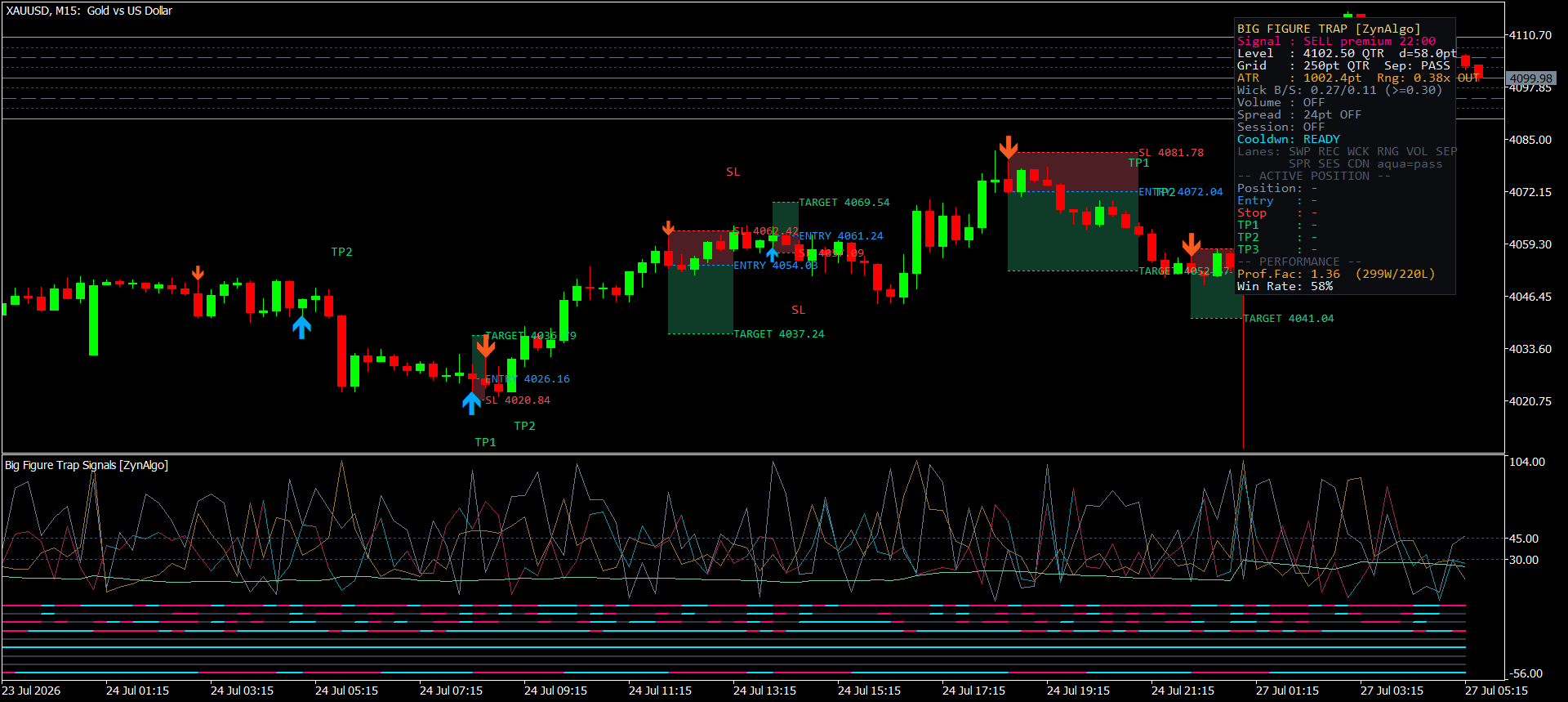Click the 'SL 4020.84' stop label

[518, 400]
